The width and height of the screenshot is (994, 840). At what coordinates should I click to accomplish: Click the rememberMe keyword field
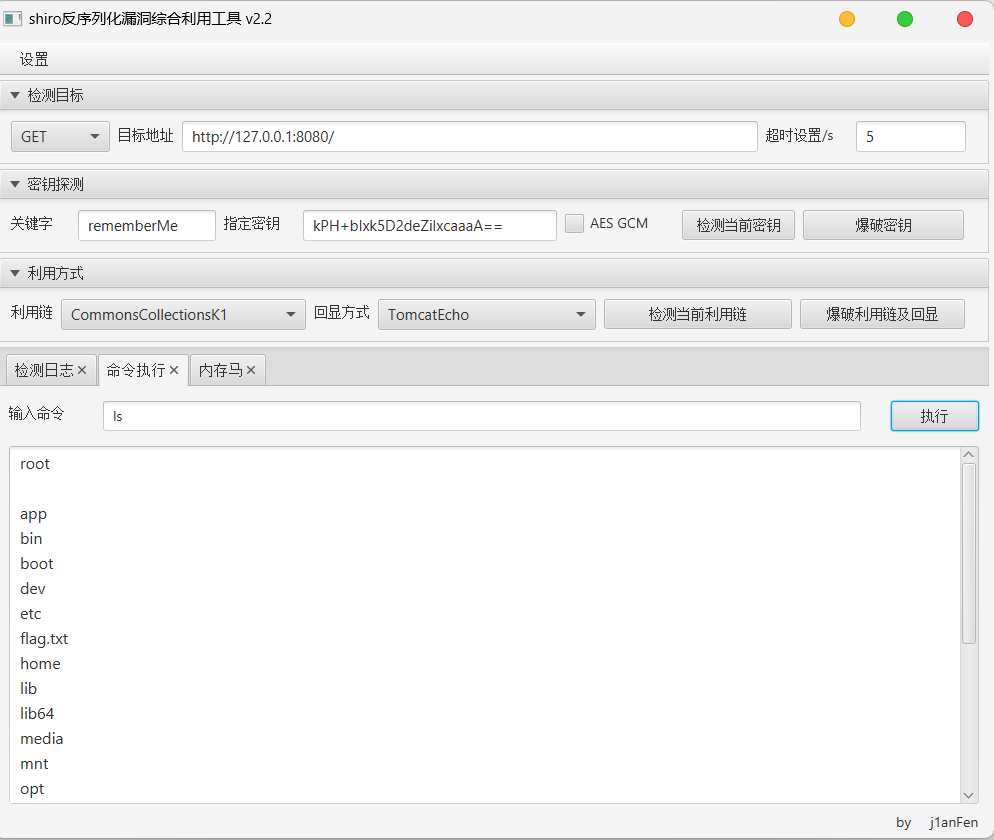point(147,226)
